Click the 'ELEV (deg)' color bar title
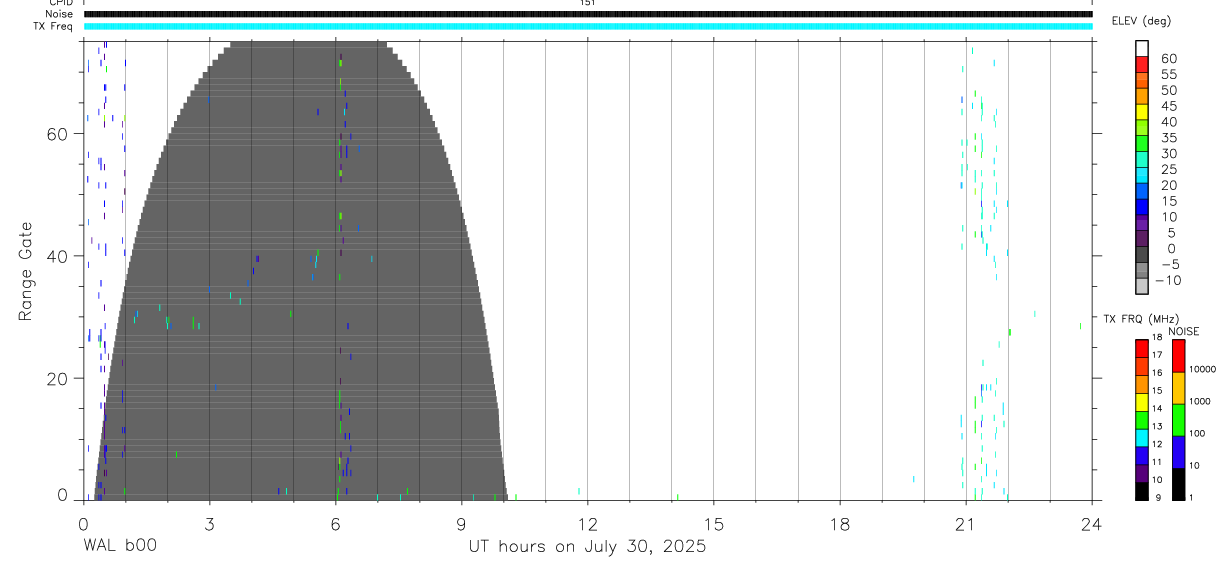The width and height of the screenshot is (1228, 567). click(x=1141, y=21)
